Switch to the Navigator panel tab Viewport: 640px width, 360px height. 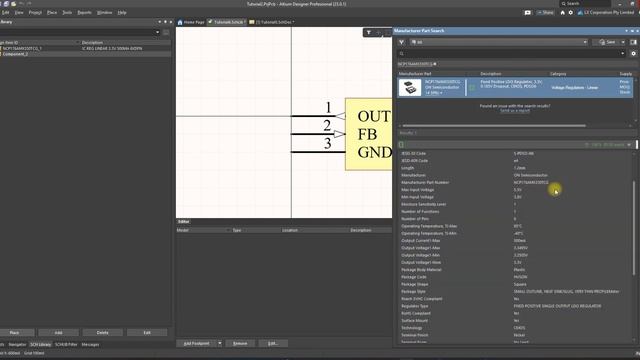(17, 344)
